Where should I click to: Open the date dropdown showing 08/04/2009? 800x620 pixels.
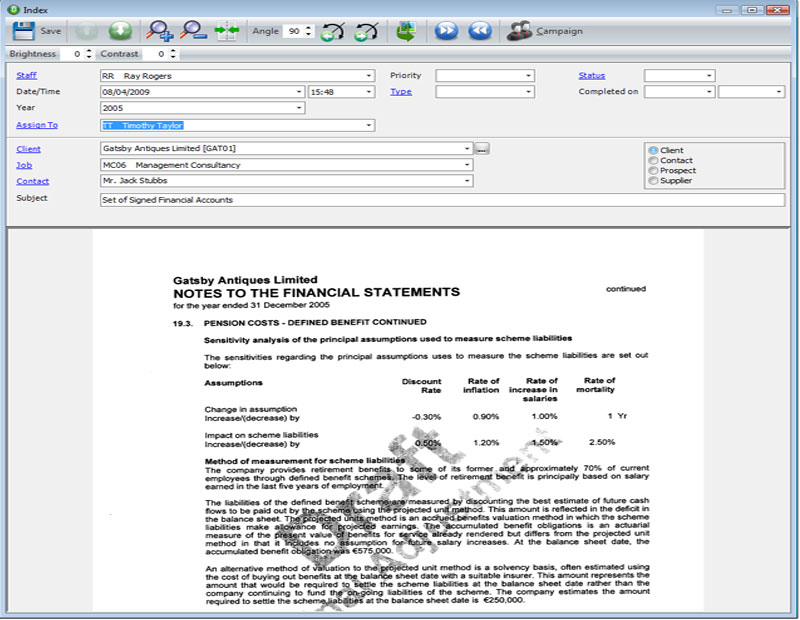click(x=299, y=92)
